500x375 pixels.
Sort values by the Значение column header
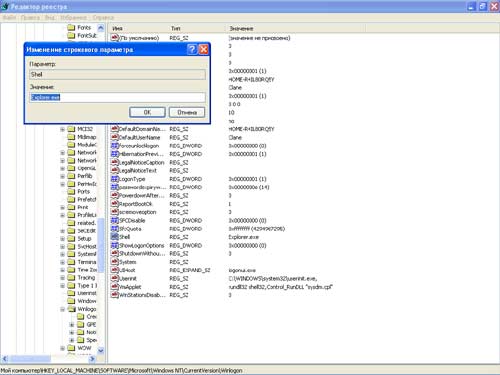click(x=296, y=29)
